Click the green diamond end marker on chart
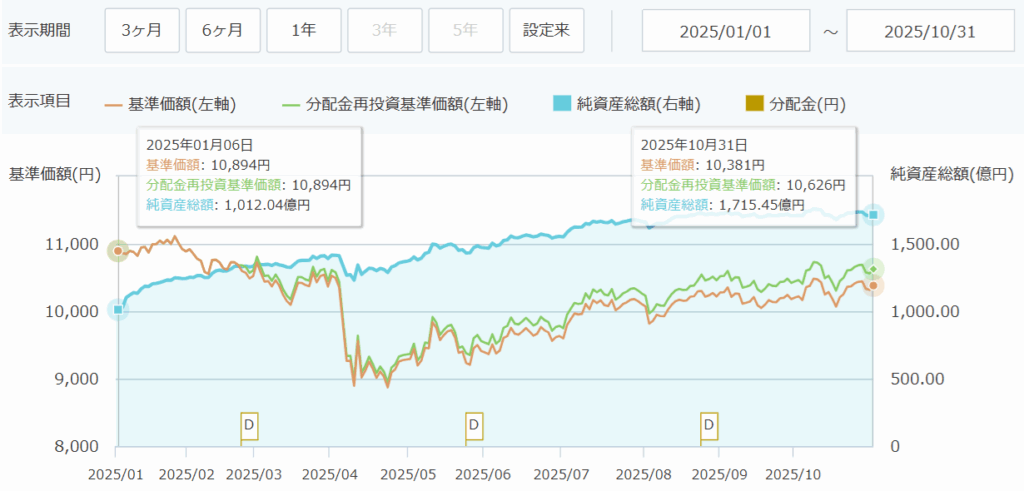 click(874, 269)
